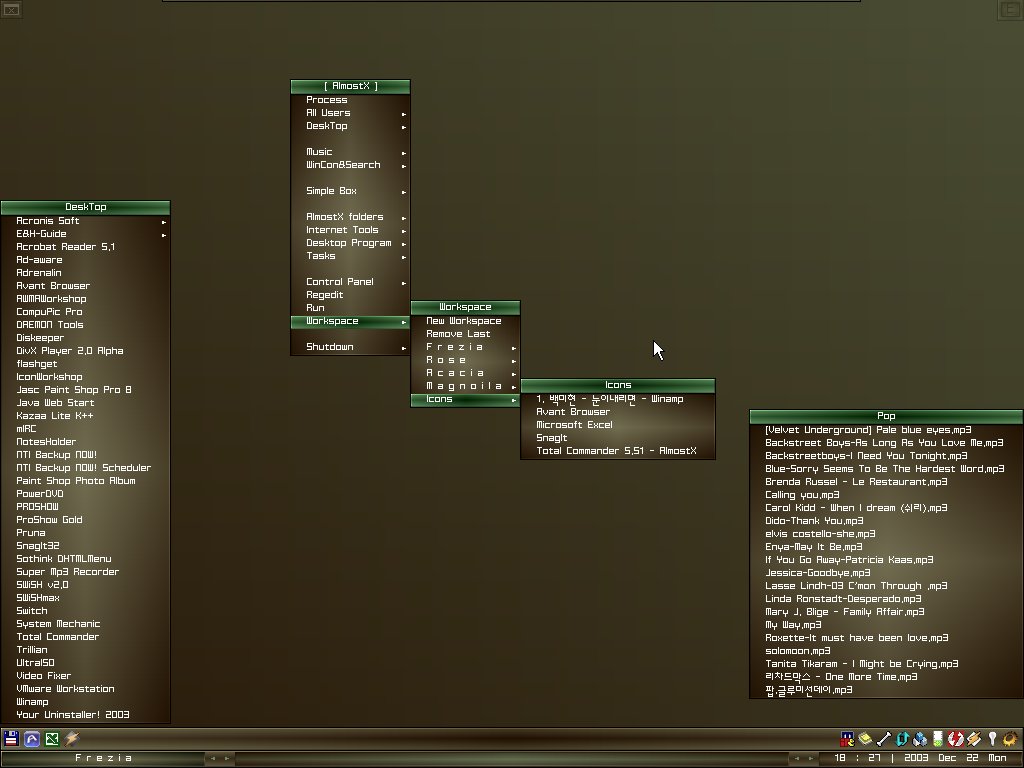
Task: Expand the All Users submenu arrow
Action: [x=404, y=114]
